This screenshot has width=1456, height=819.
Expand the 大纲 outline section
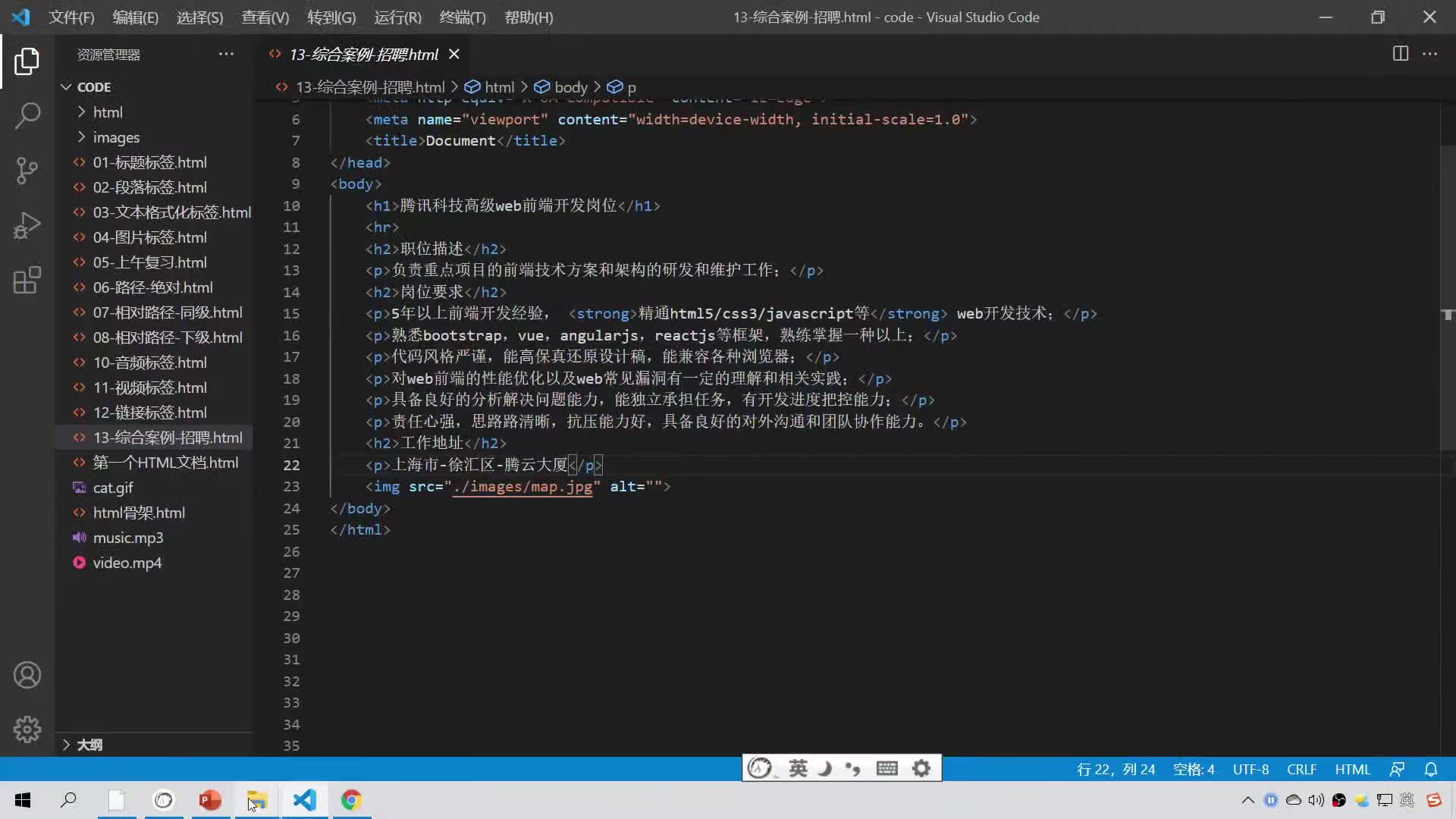coord(67,744)
